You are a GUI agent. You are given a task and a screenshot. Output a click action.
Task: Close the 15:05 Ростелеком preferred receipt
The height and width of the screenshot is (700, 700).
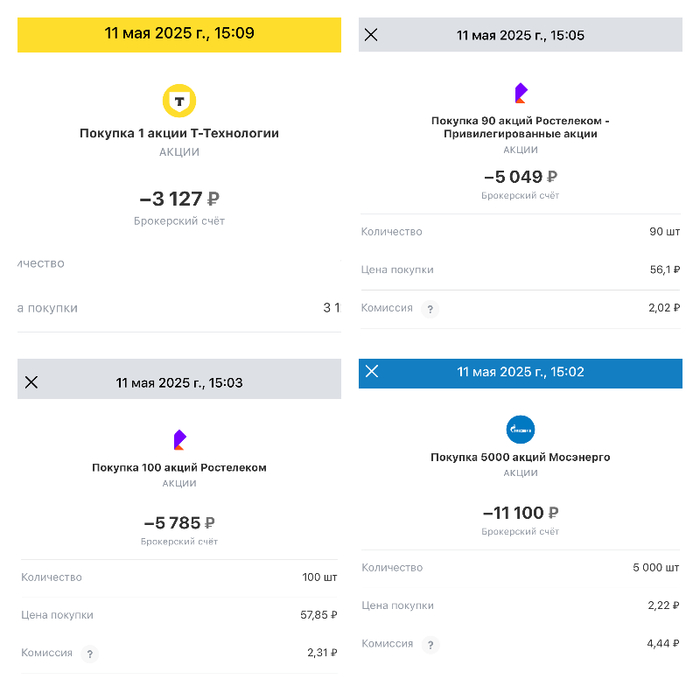[x=371, y=35]
